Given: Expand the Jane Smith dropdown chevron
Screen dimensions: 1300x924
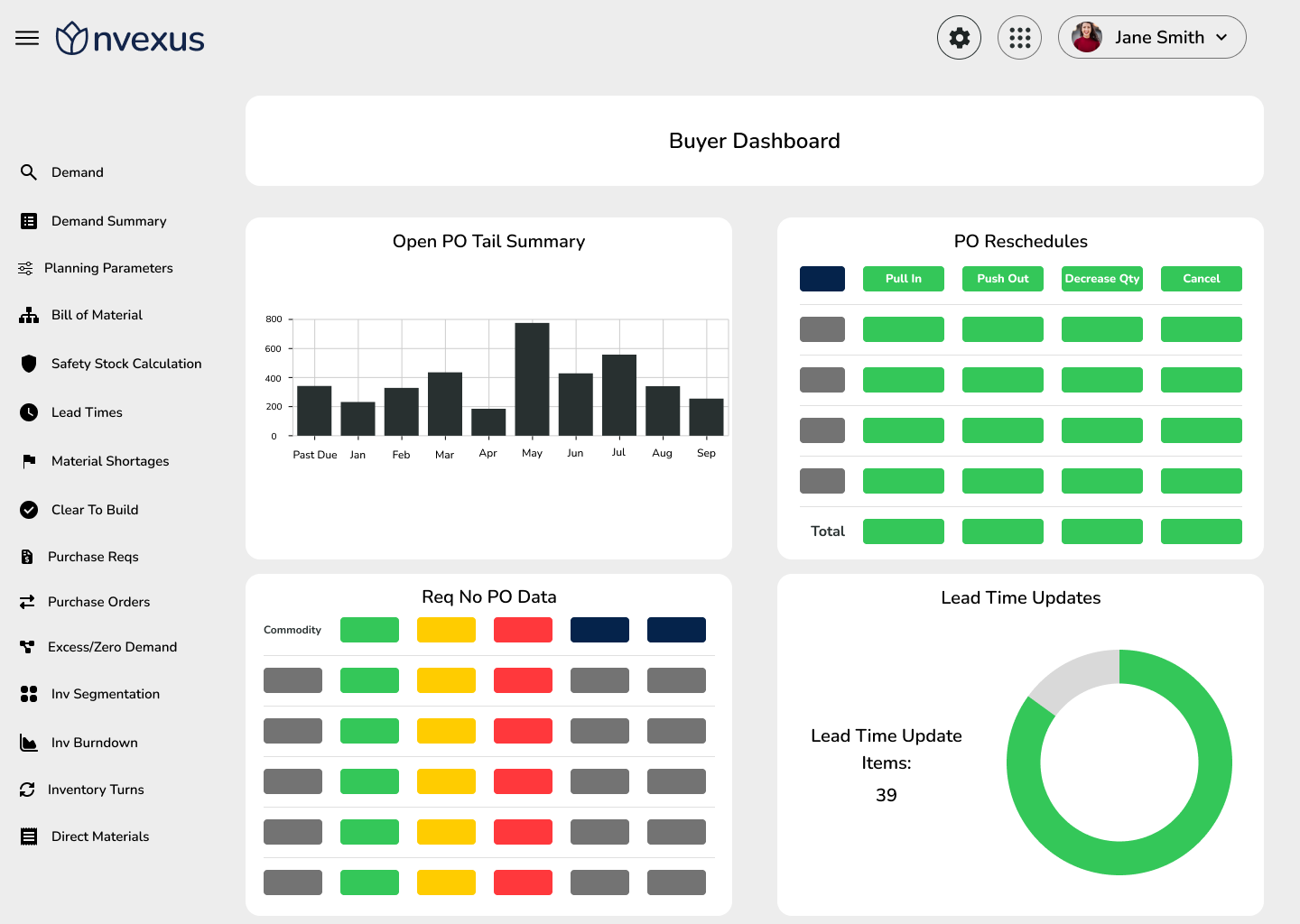Looking at the screenshot, I should tap(1221, 37).
